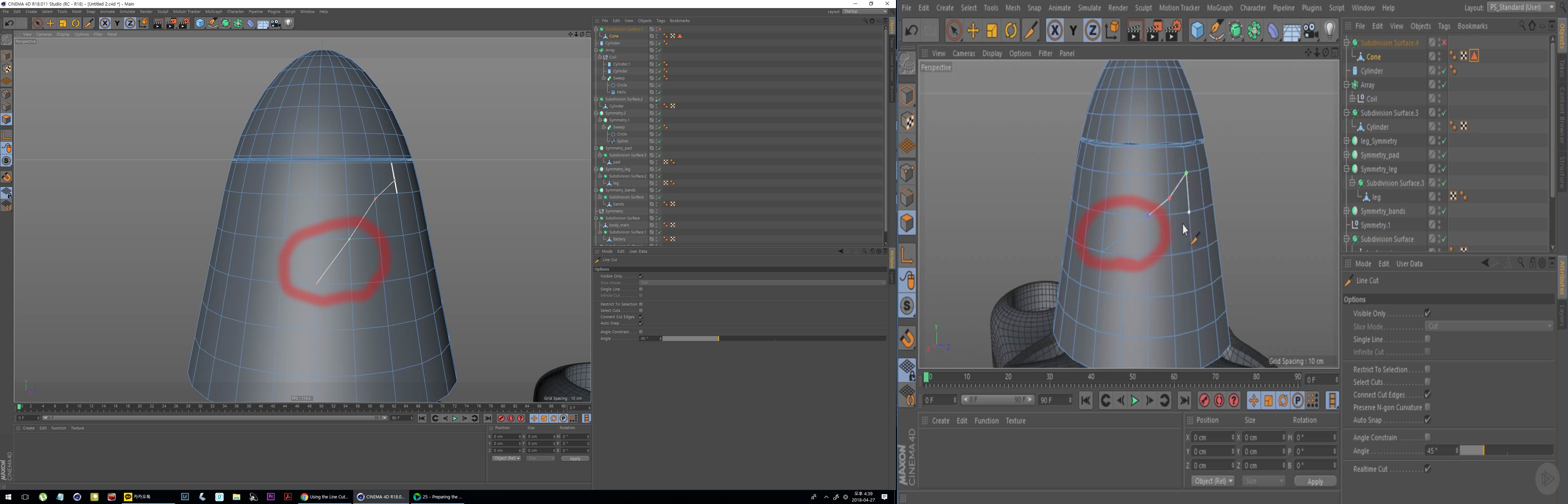Enable Single Line checkbox in right window
Image resolution: width=1568 pixels, height=504 pixels.
click(1427, 339)
